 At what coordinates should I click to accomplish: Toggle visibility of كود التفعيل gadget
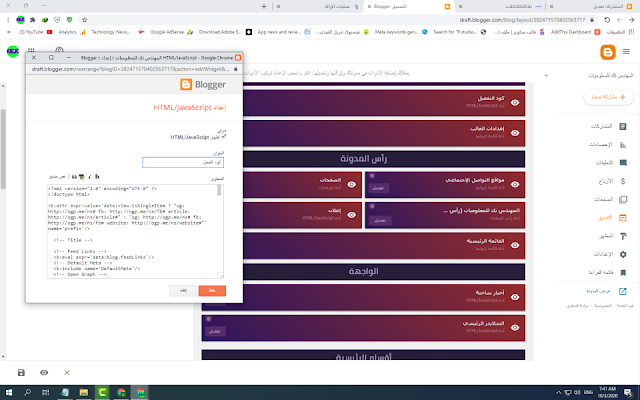click(x=515, y=102)
